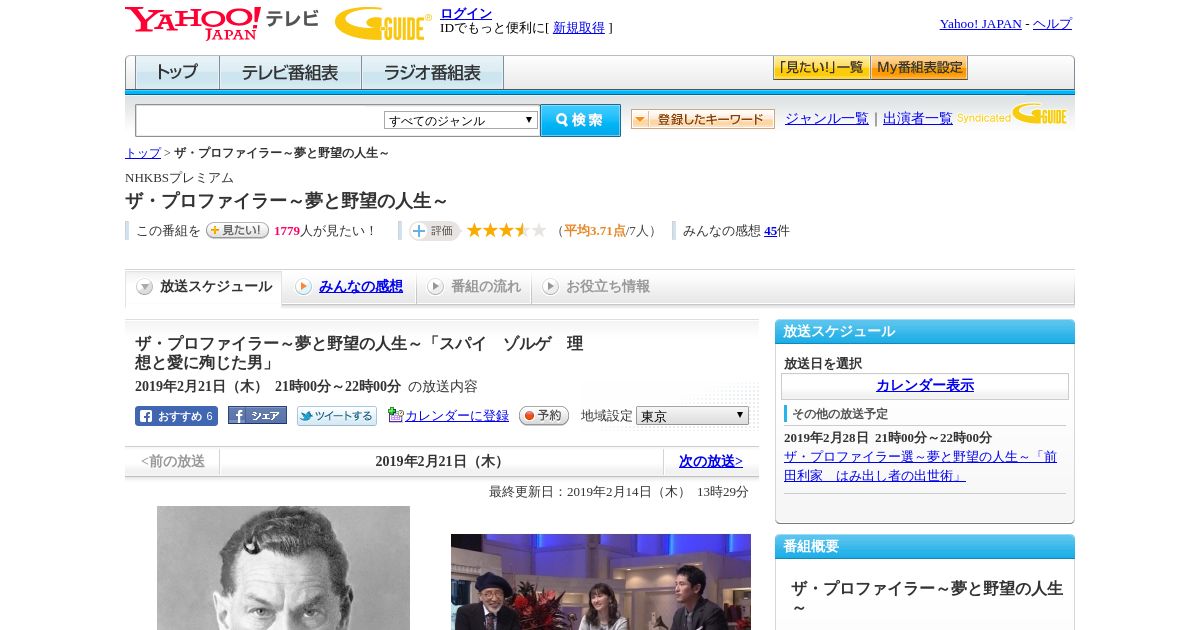Click the 見たい! plus button
Viewport: 1200px width, 630px height.
click(237, 230)
